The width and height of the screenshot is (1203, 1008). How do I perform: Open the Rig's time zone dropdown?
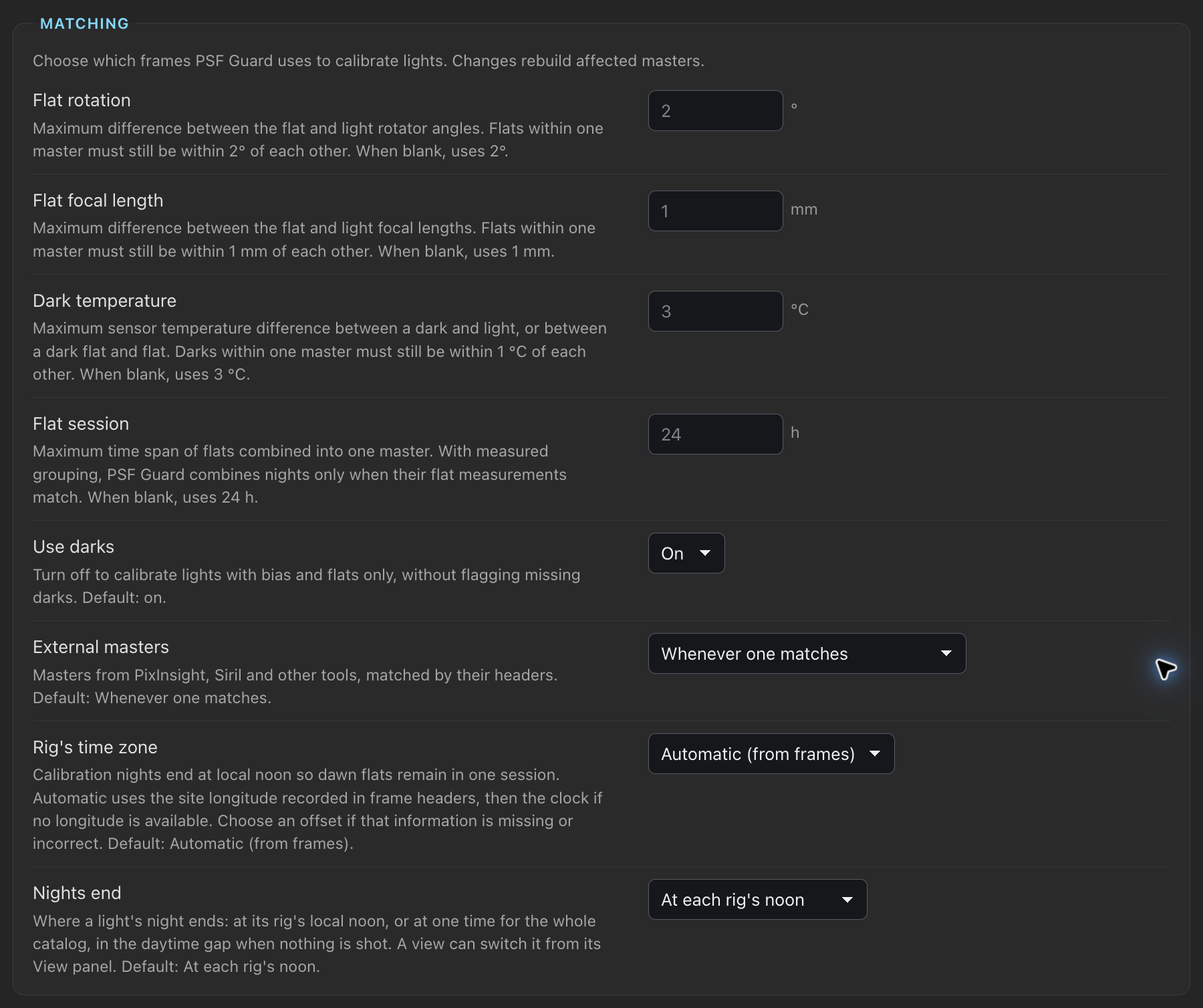click(x=771, y=754)
